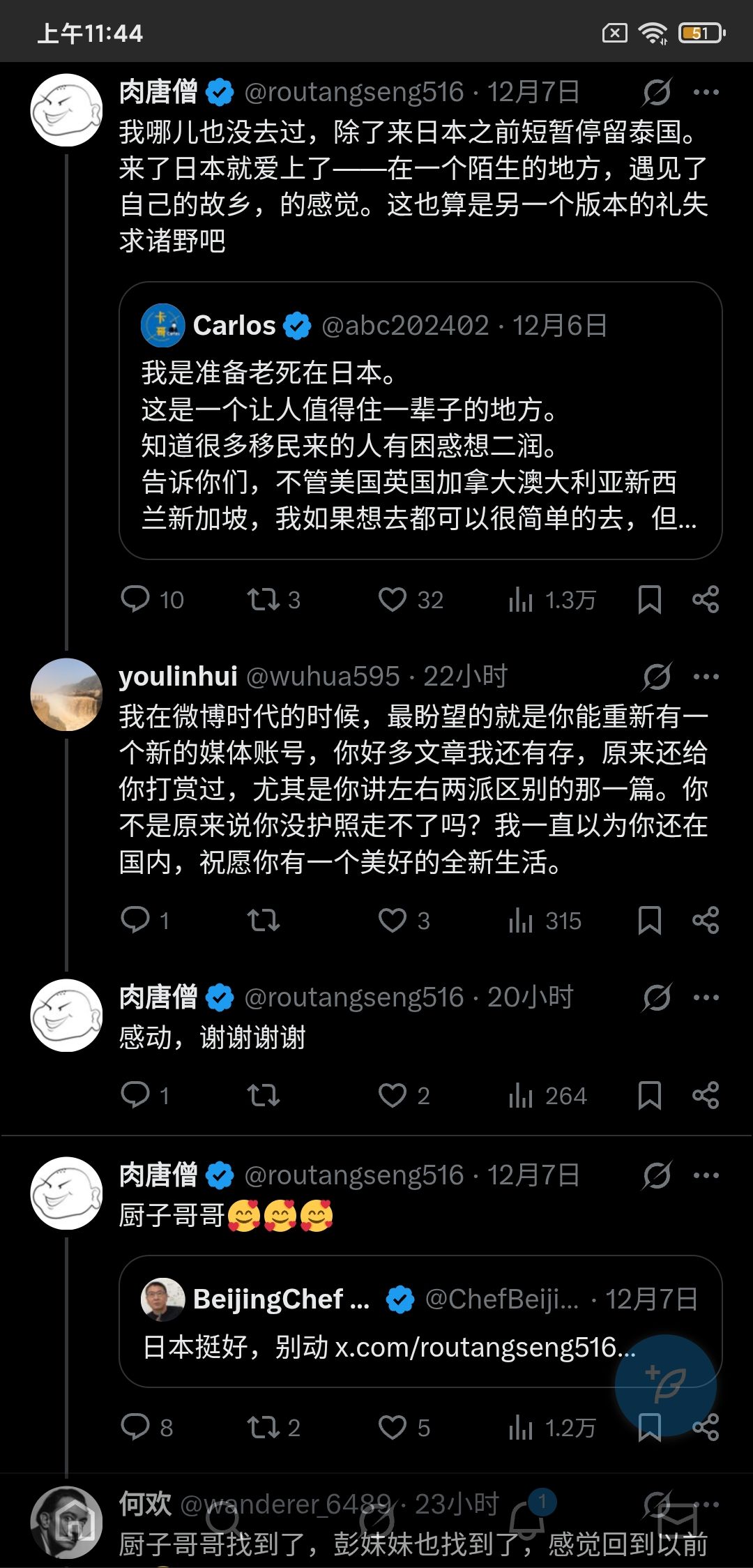Share the "感动，谢谢谢谢" tweet

[706, 1095]
